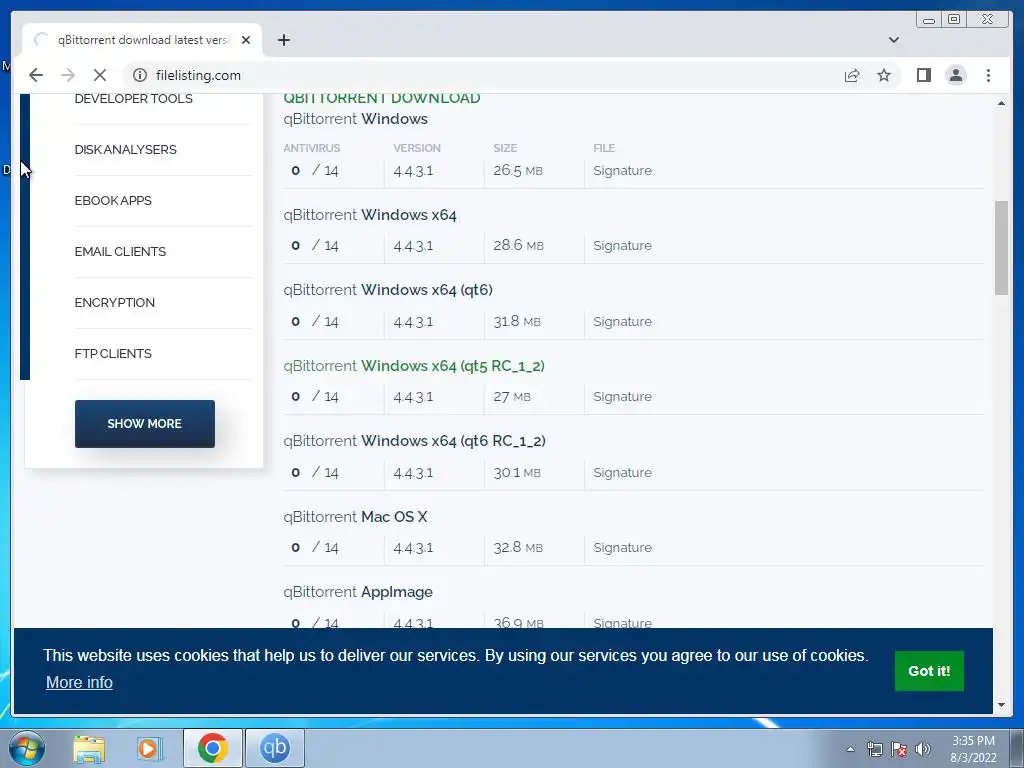Open Encryption category

(x=114, y=302)
